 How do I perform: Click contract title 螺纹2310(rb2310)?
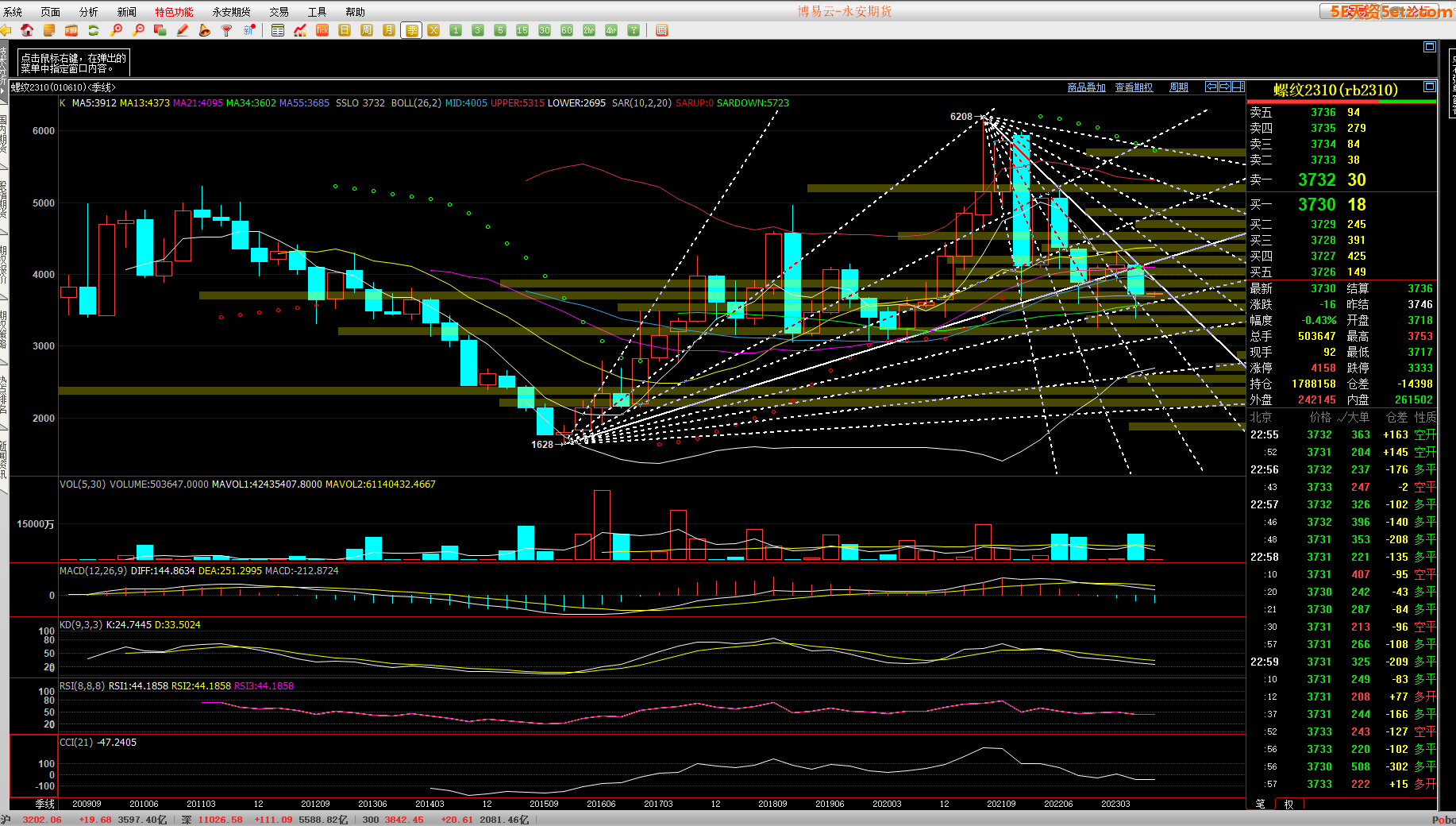click(1336, 90)
